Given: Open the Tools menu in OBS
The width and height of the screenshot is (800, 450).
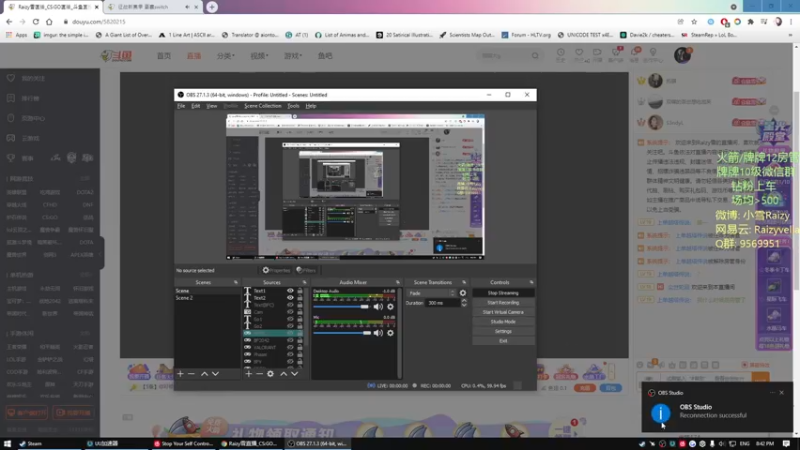Looking at the screenshot, I should (x=293, y=106).
